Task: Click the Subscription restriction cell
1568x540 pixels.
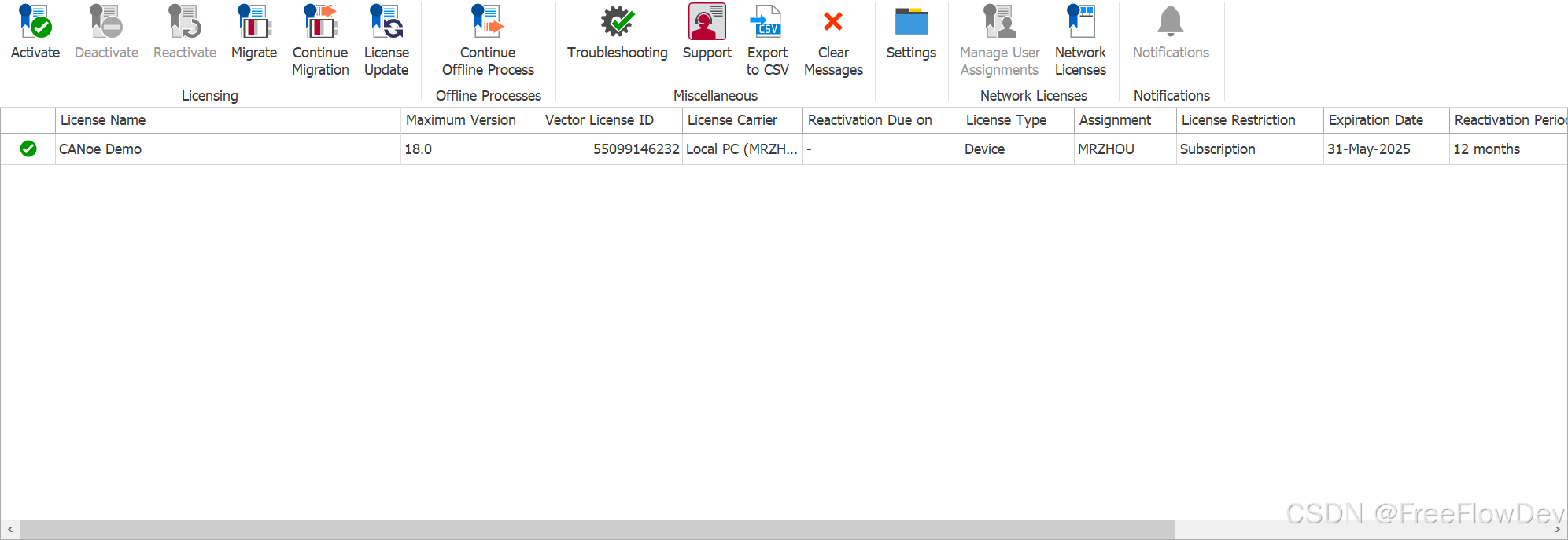Action: [x=1250, y=149]
